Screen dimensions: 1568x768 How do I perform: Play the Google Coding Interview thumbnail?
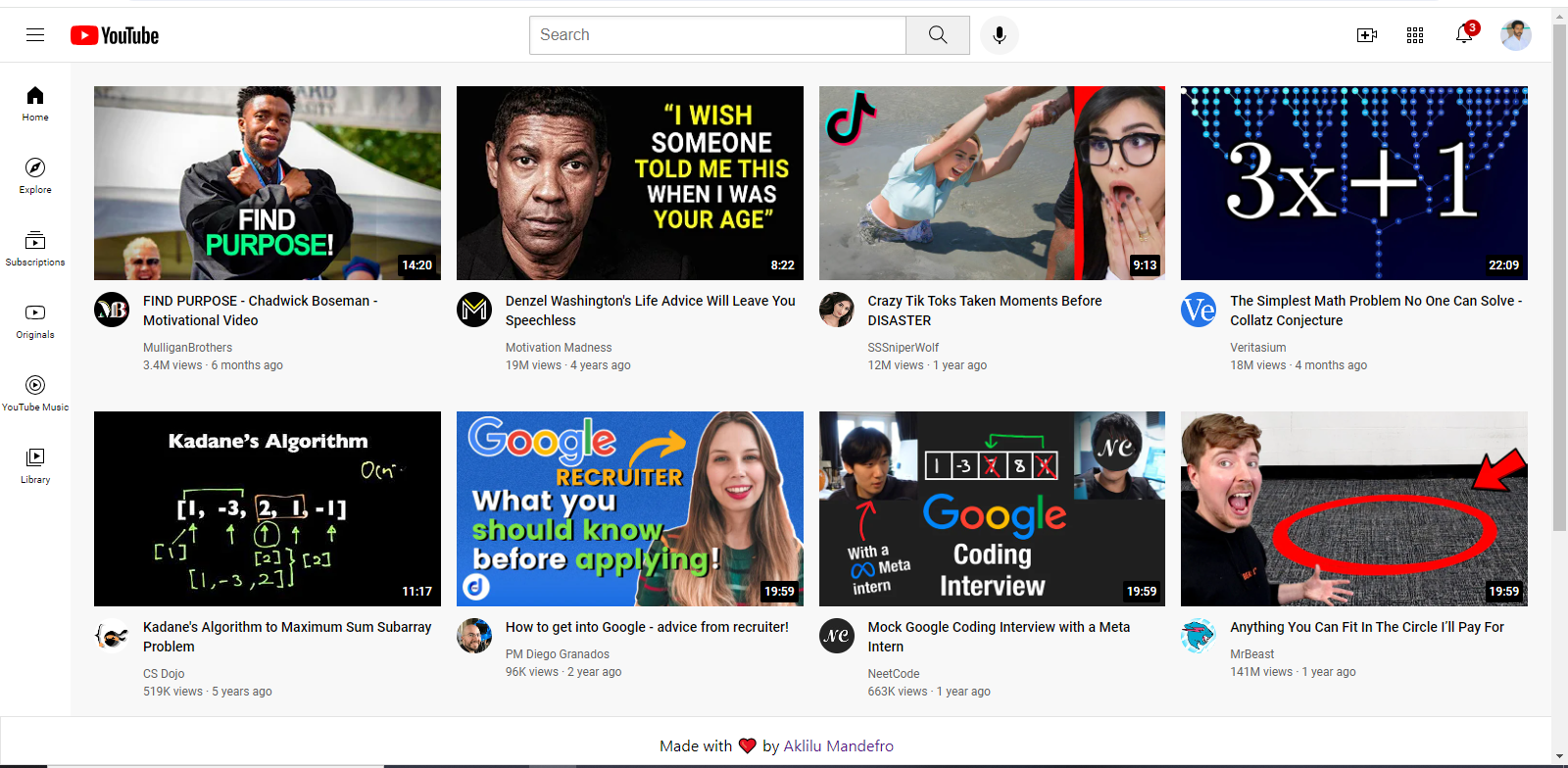[x=992, y=508]
